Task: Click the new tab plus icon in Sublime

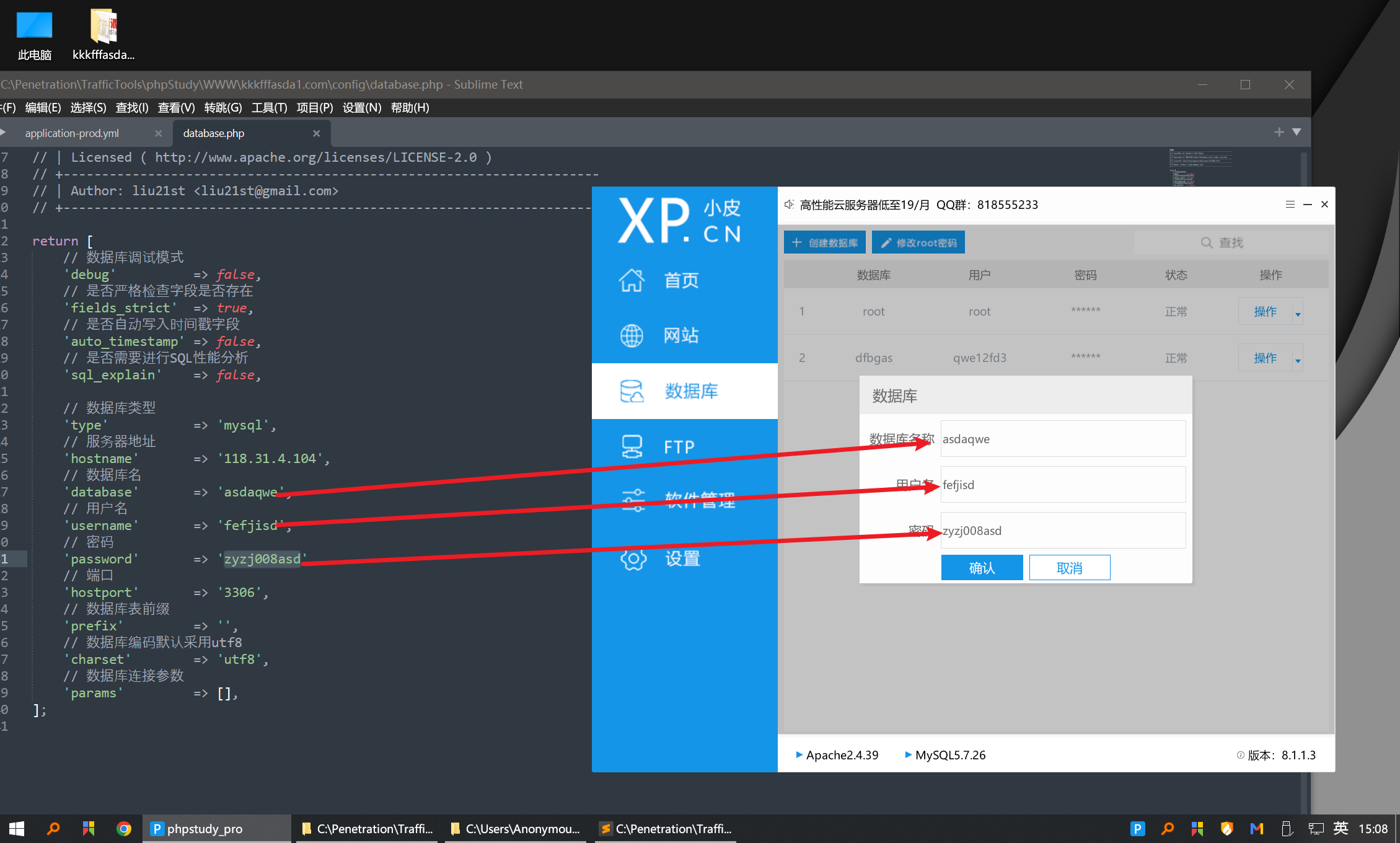Action: pyautogui.click(x=1279, y=132)
